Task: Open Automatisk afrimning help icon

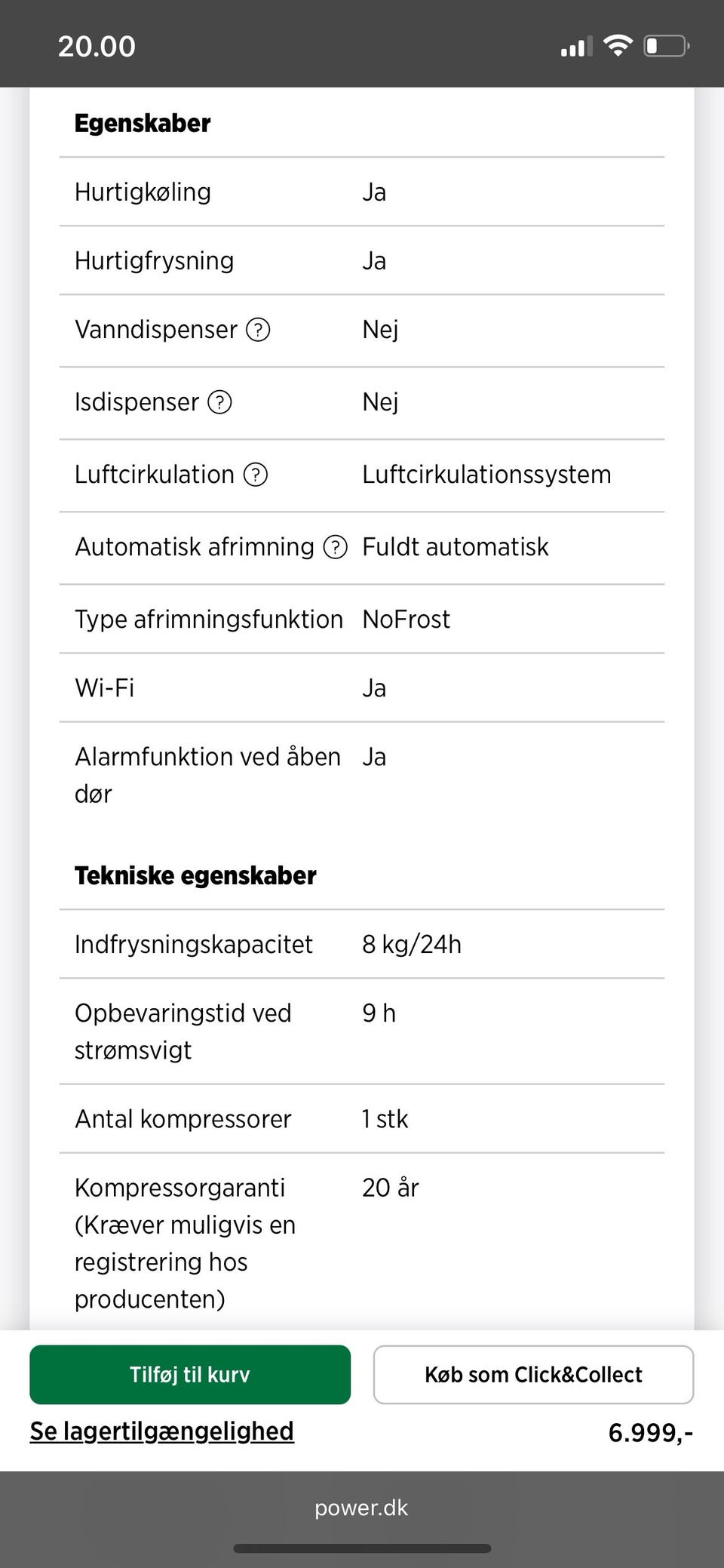Action: [335, 547]
